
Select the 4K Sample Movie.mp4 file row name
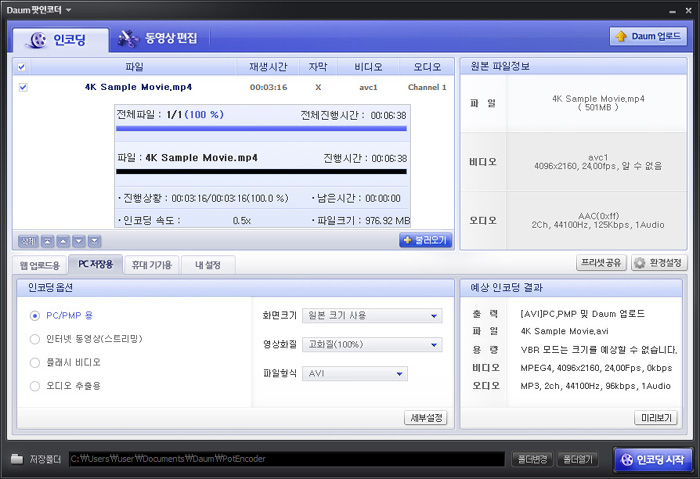click(138, 87)
